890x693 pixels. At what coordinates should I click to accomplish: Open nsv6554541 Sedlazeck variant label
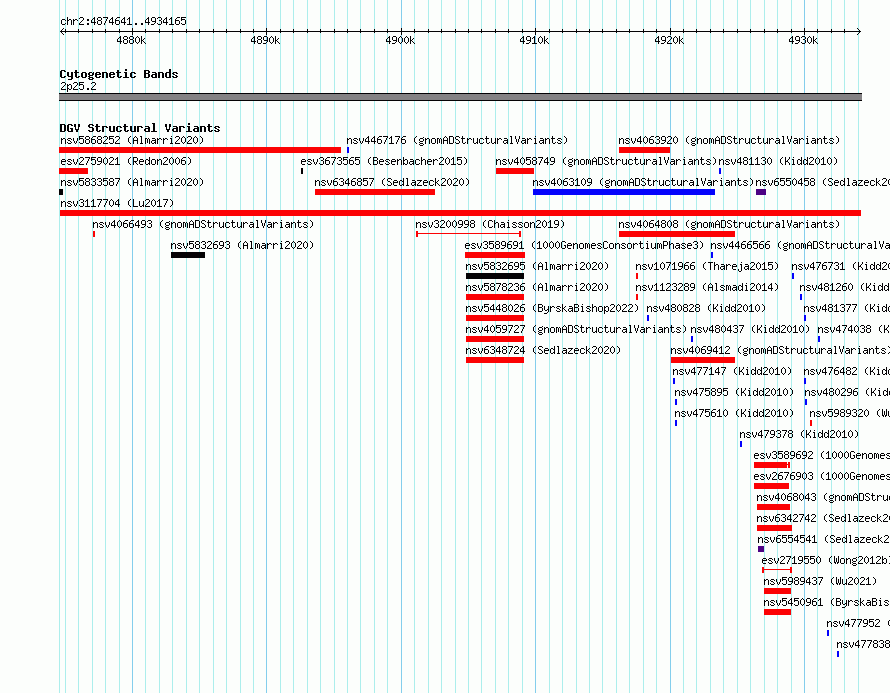pyautogui.click(x=824, y=539)
